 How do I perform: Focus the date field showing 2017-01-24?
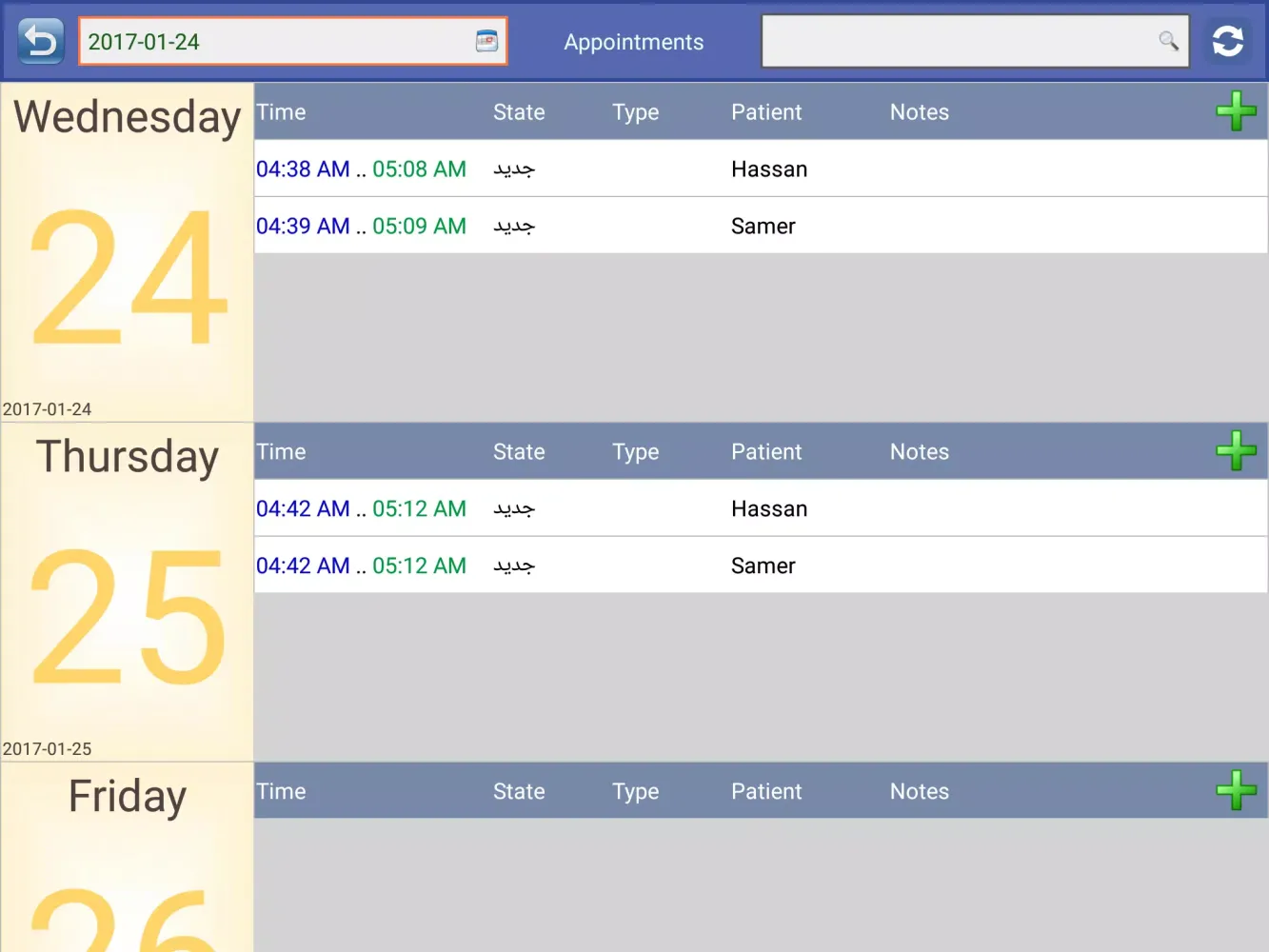click(293, 41)
